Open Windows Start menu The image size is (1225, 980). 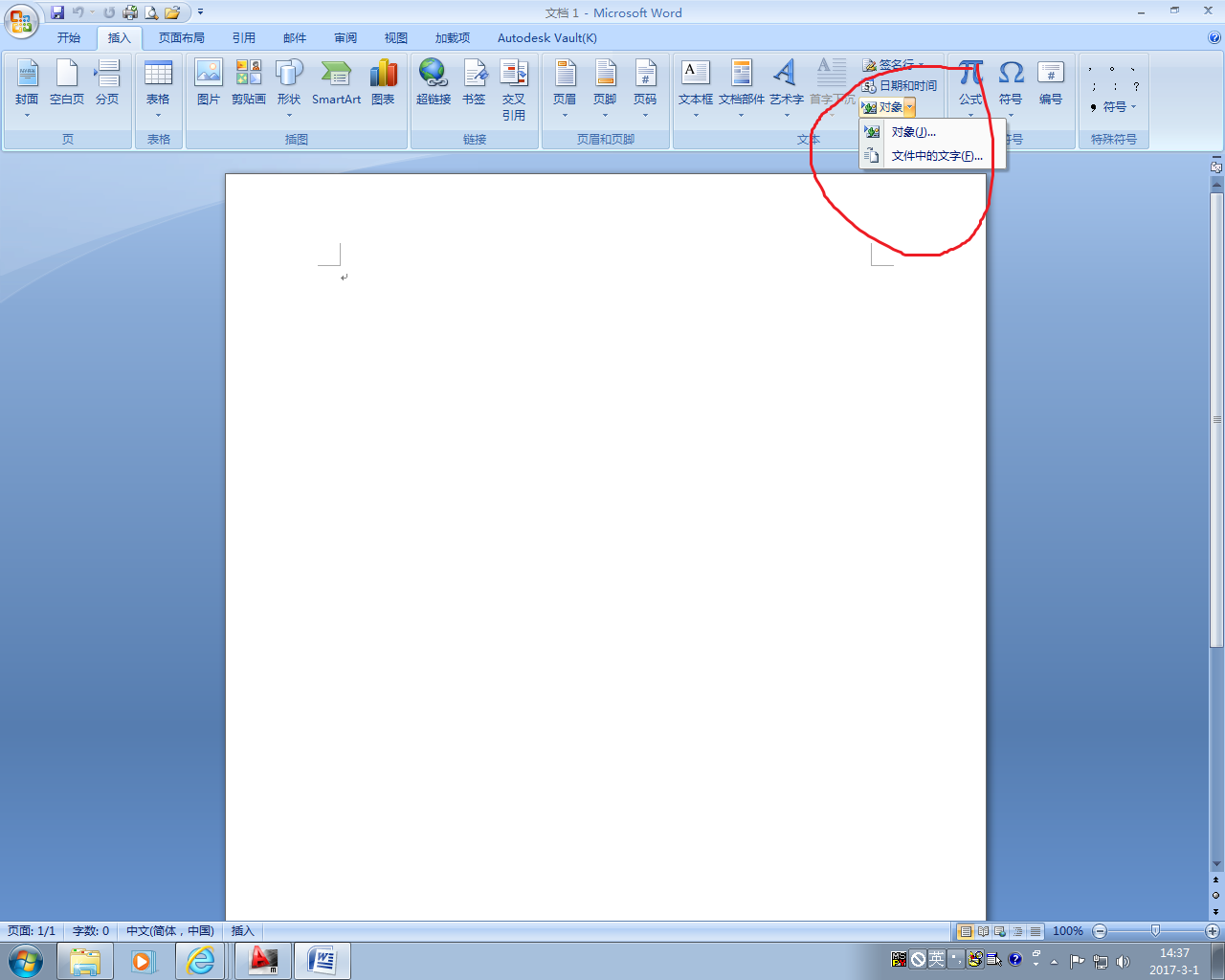tap(25, 960)
